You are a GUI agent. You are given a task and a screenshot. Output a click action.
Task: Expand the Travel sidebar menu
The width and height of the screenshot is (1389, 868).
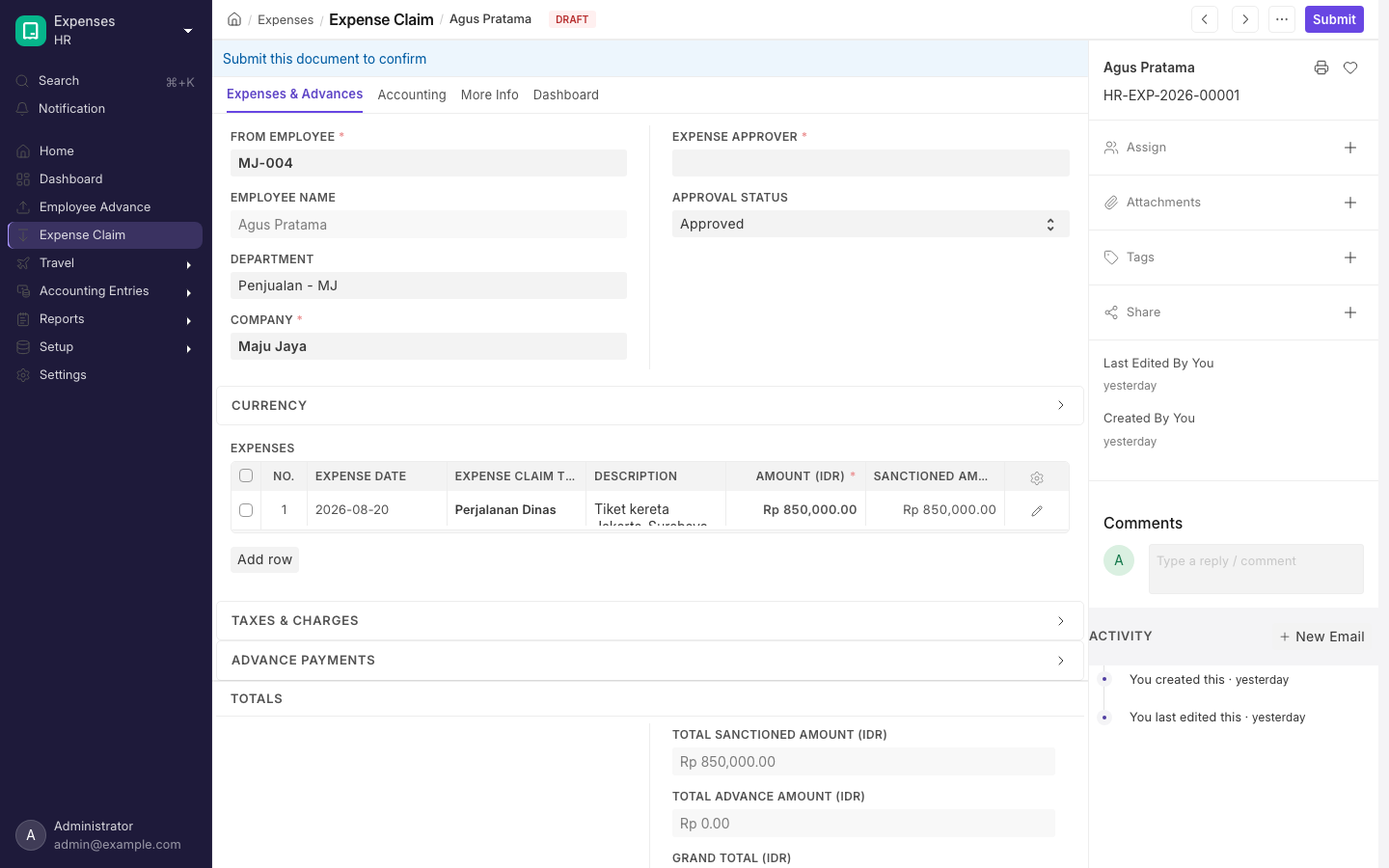coord(105,263)
